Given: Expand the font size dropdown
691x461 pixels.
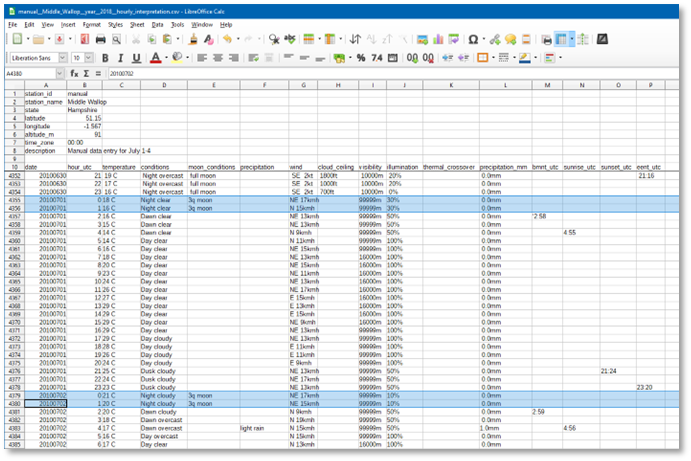Looking at the screenshot, I should point(89,58).
